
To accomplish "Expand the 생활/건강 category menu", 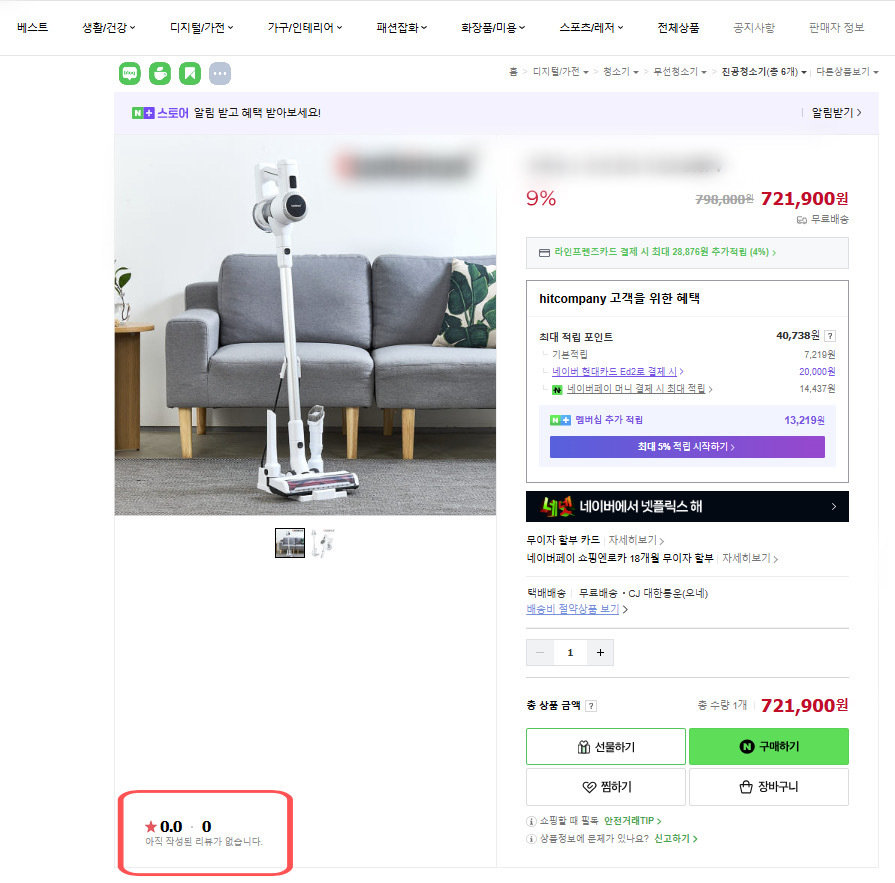I will 109,28.
